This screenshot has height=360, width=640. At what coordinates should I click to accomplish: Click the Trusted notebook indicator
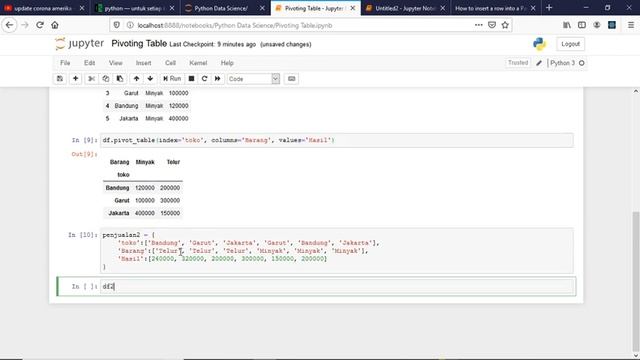pos(518,63)
